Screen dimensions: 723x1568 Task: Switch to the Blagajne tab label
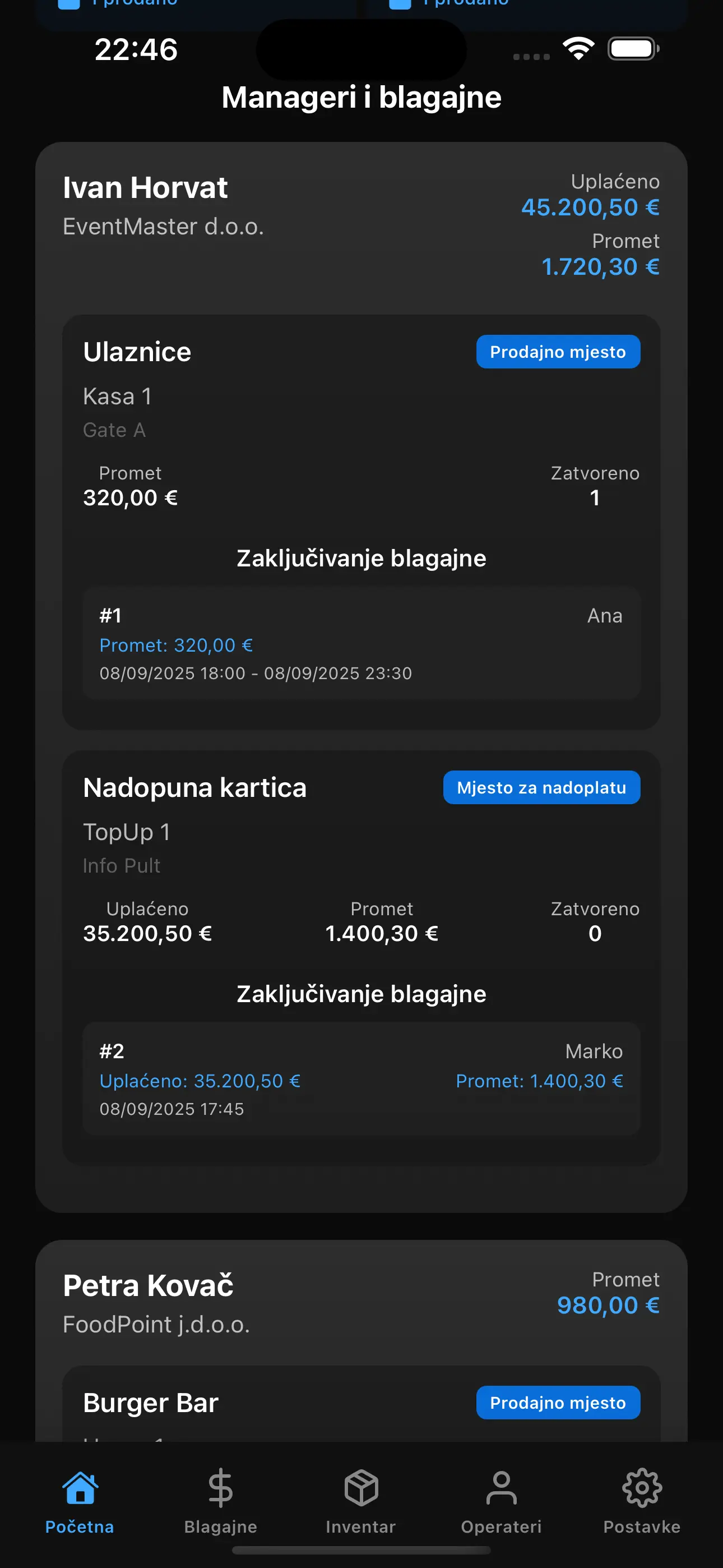tap(220, 1527)
